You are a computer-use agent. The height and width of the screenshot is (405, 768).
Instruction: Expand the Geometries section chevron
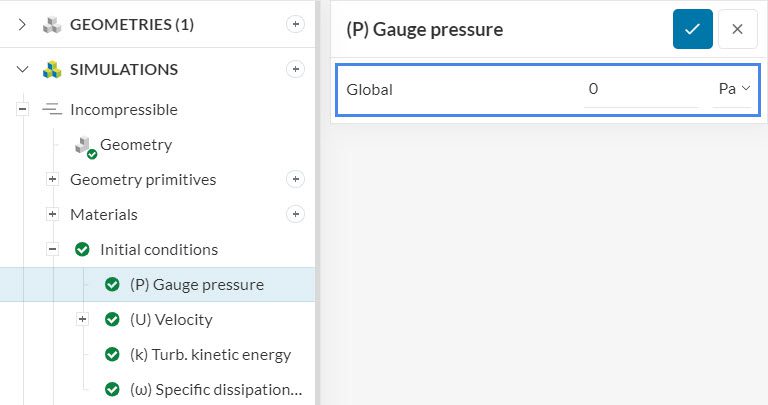[22, 24]
